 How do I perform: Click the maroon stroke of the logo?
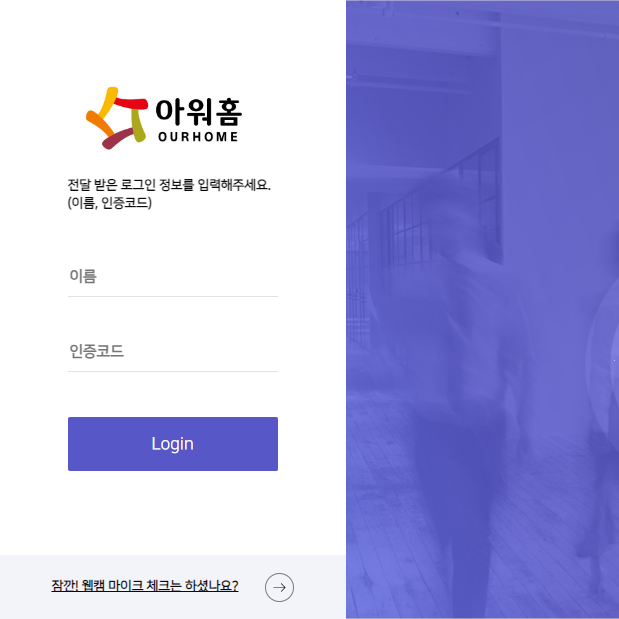[118, 138]
